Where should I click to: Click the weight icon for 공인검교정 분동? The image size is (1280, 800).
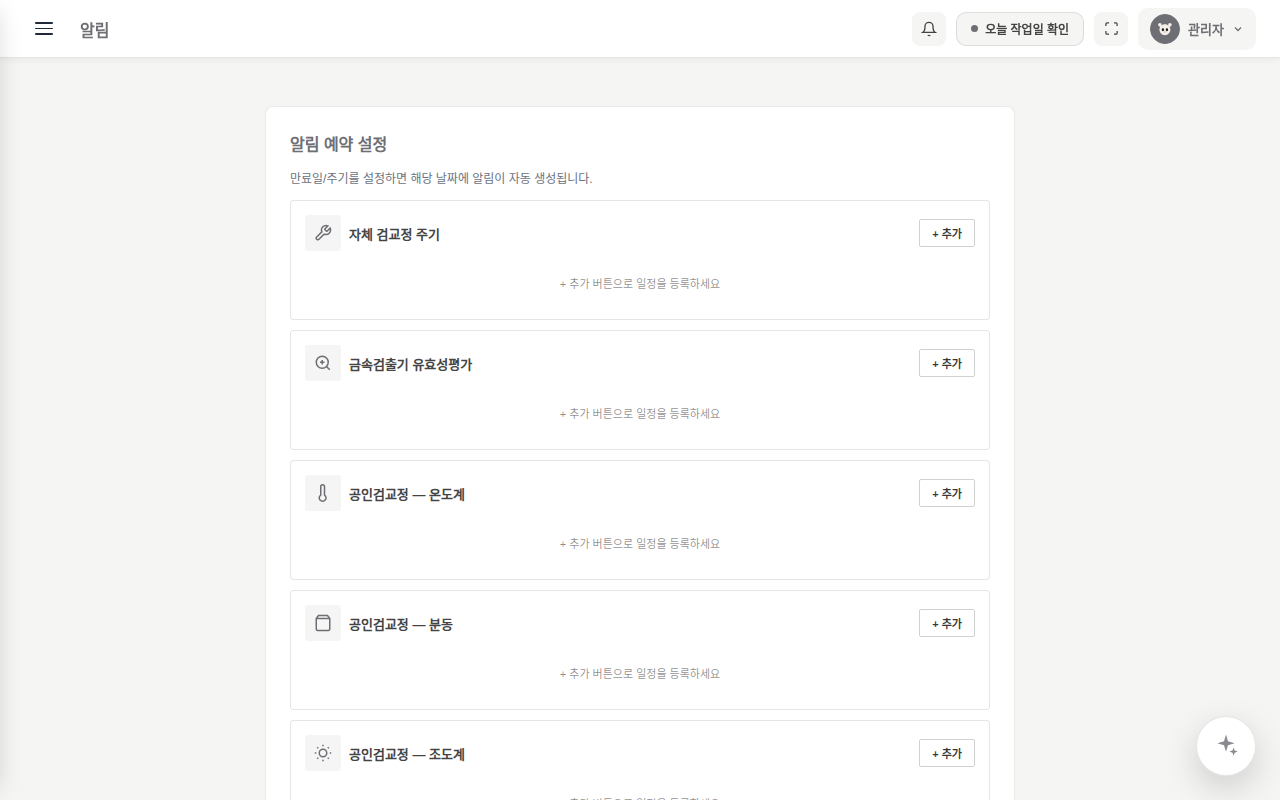pos(323,623)
